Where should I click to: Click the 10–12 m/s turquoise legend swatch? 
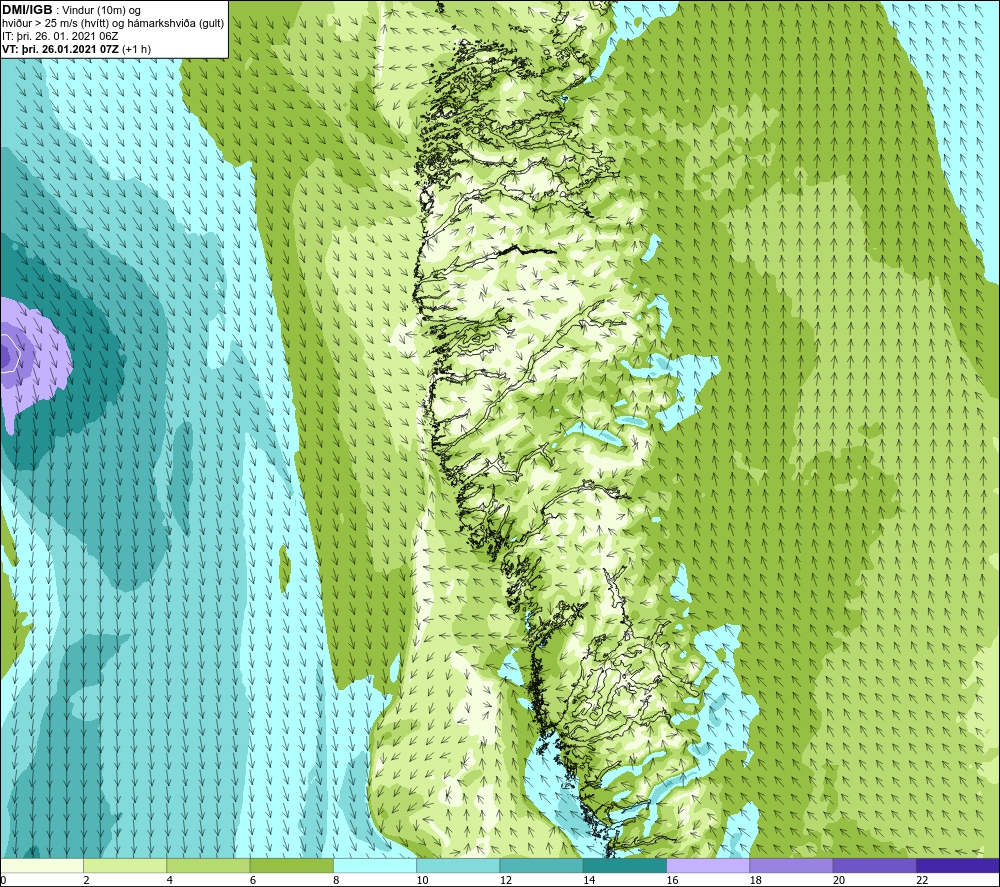click(x=458, y=865)
